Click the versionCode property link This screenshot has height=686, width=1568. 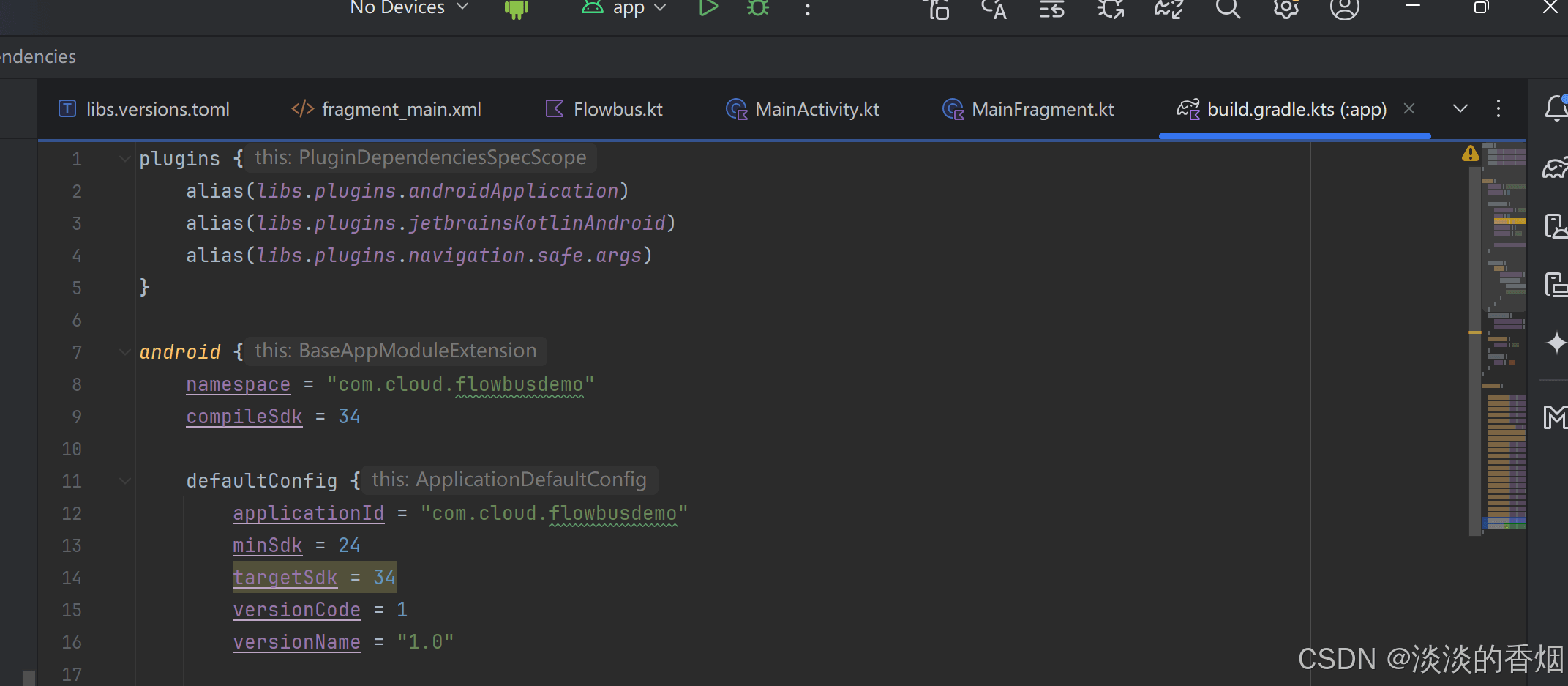296,610
